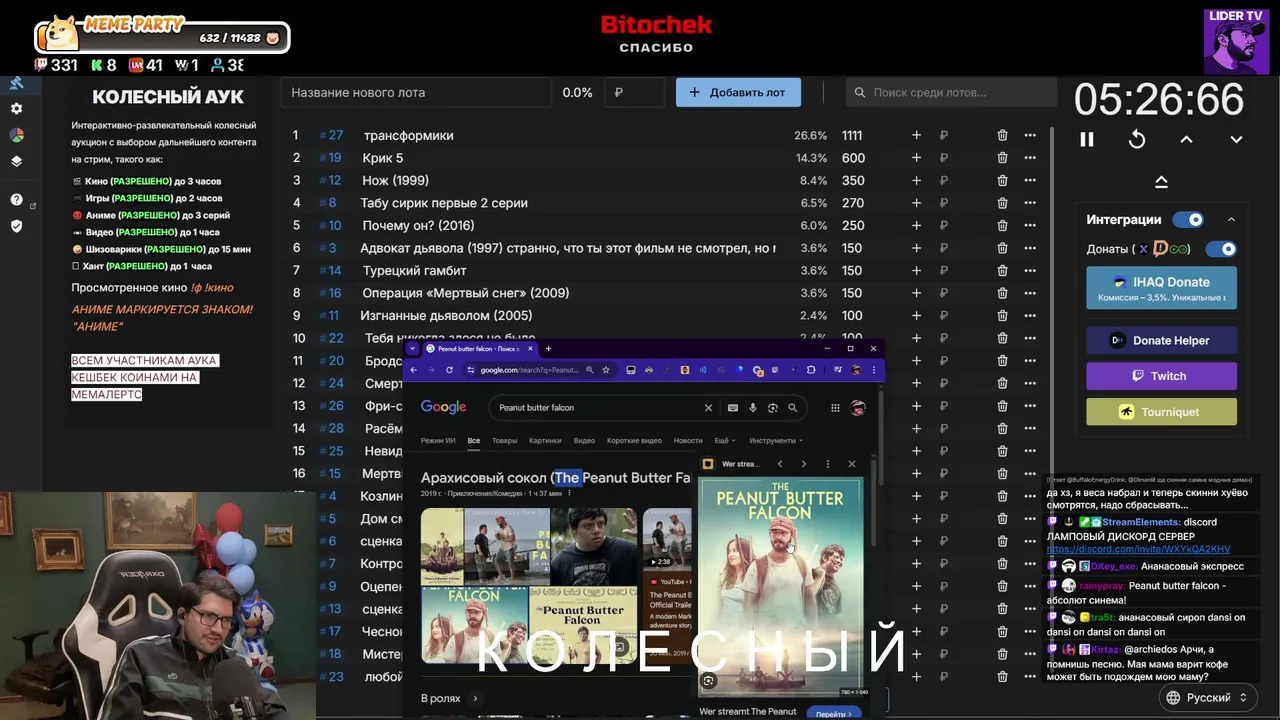Close the image preview panel

pos(851,464)
